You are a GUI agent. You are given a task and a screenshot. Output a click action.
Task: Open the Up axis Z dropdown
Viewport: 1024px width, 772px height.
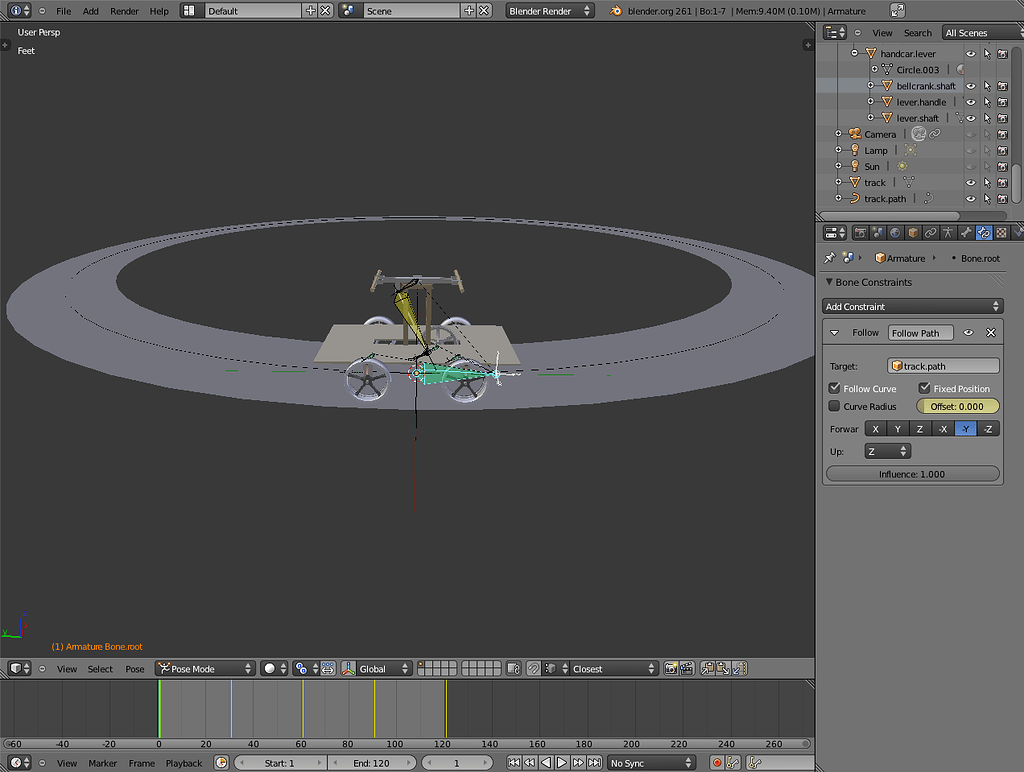pos(888,451)
